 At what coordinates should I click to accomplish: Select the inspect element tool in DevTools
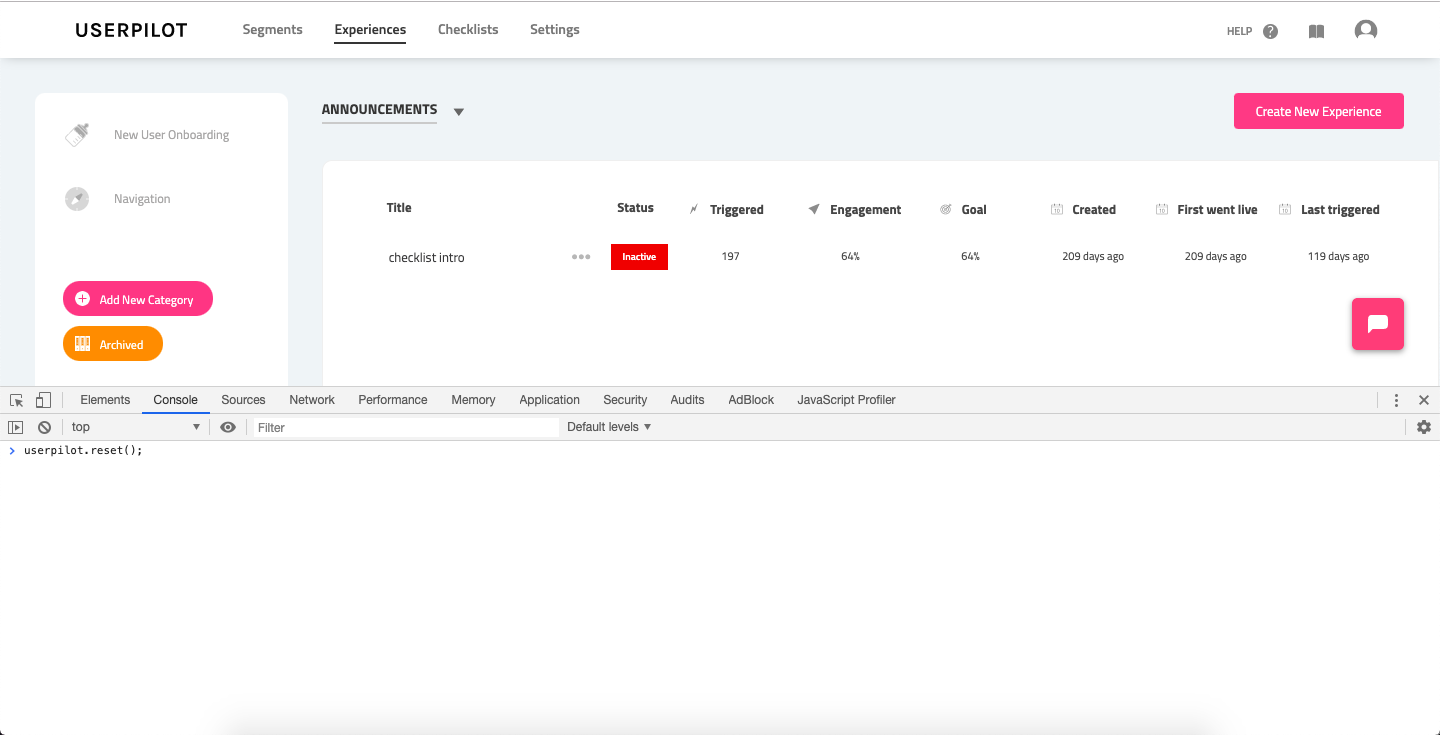pyautogui.click(x=15, y=399)
